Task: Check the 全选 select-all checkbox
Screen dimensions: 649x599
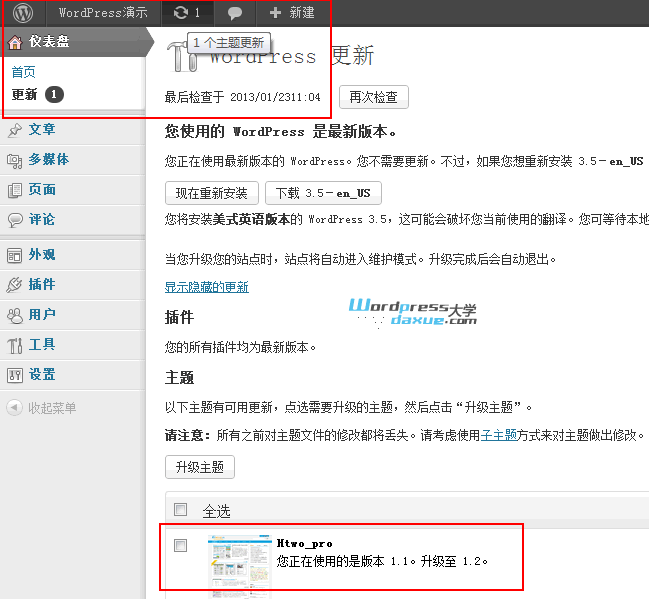Action: point(180,509)
